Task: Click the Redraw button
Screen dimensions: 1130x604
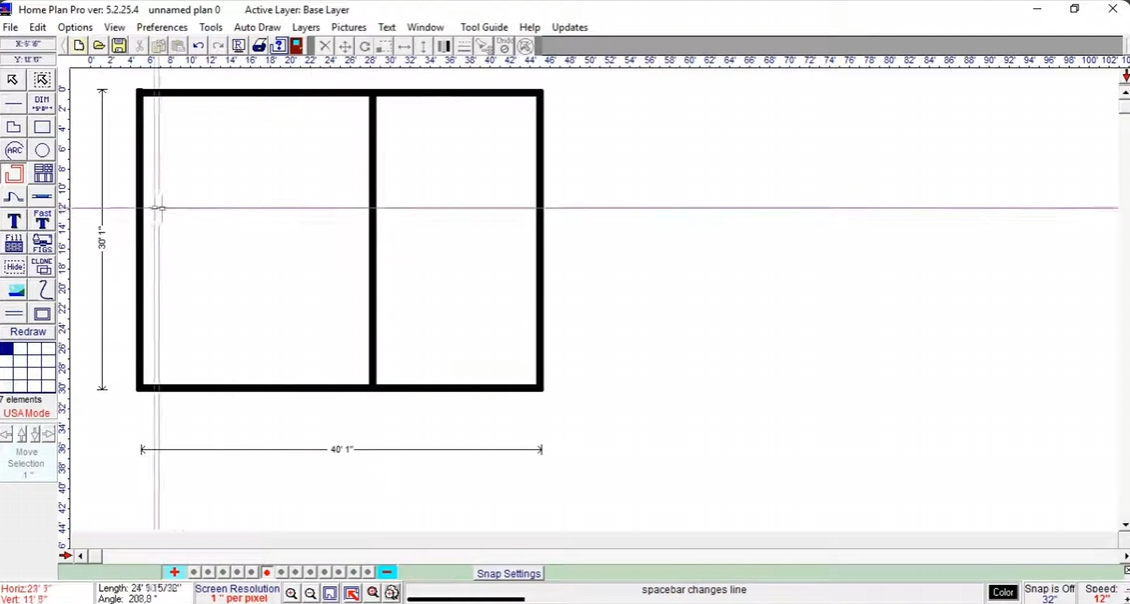Action: point(28,332)
